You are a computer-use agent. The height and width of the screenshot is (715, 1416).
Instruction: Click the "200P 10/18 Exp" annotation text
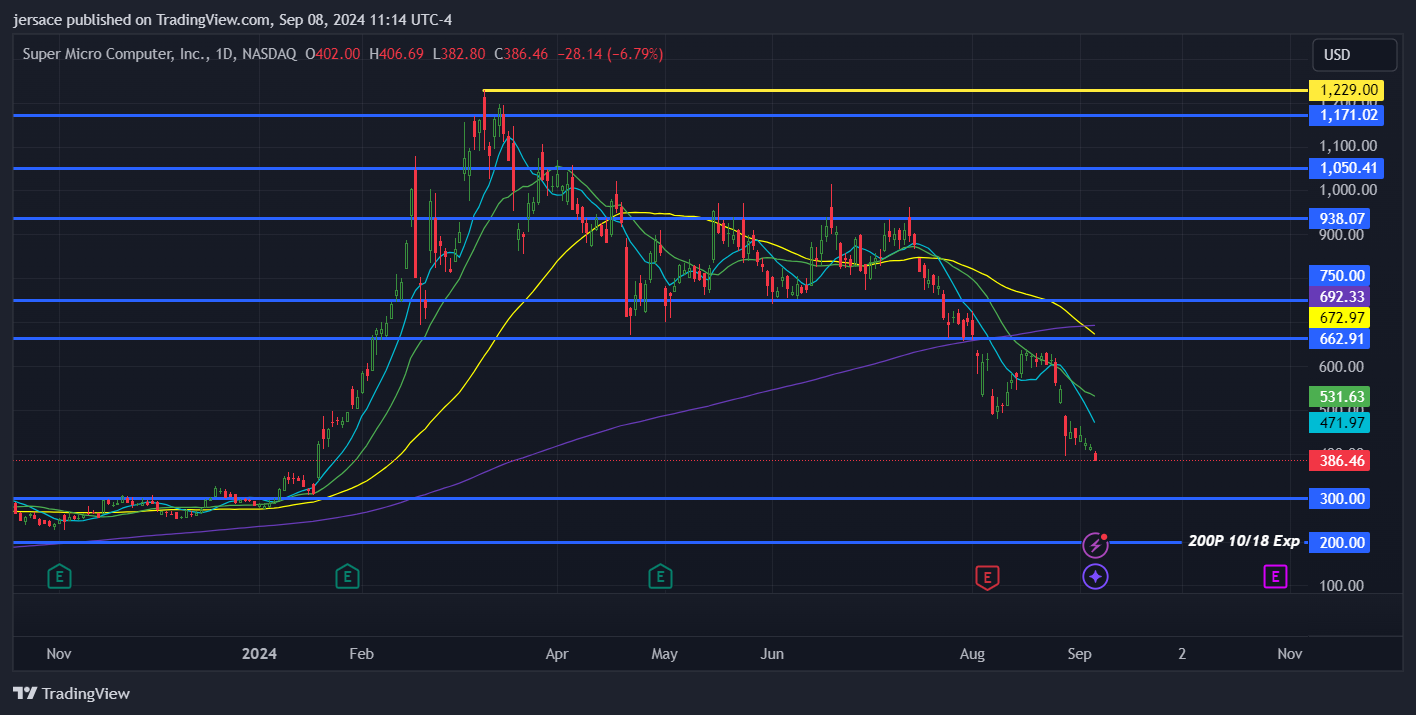pos(1243,541)
